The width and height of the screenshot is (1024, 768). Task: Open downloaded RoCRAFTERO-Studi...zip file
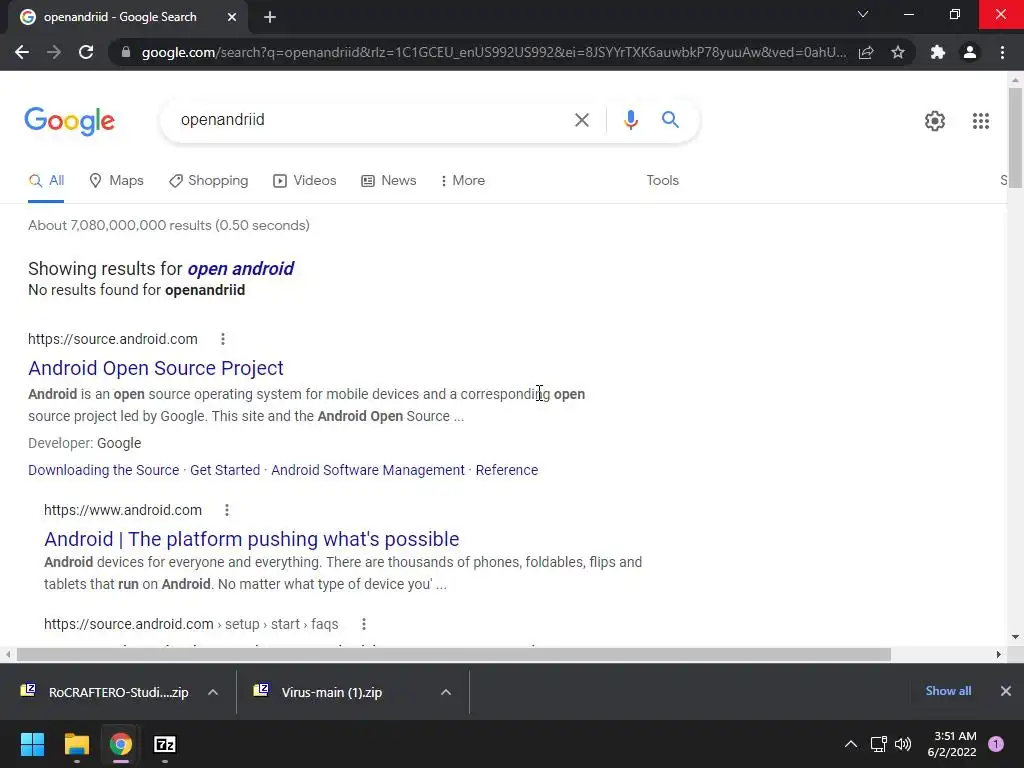(104, 692)
